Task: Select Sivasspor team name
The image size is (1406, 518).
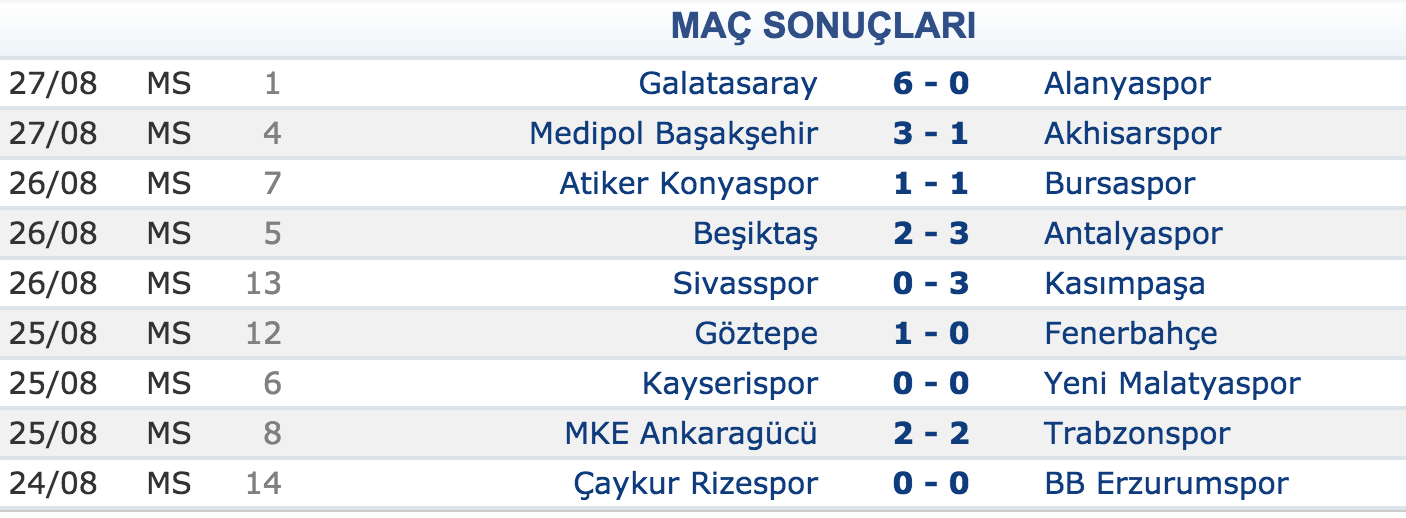Action: tap(745, 284)
